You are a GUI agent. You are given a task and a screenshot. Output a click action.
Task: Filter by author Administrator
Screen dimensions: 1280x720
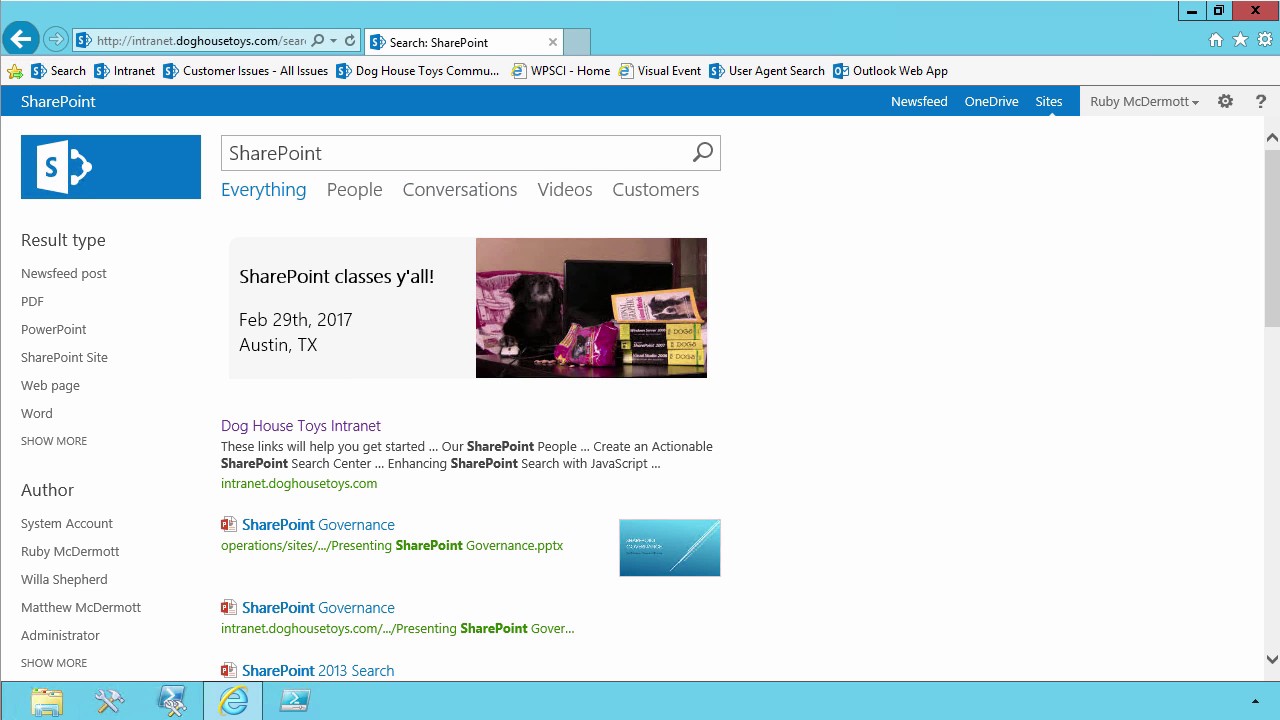(x=60, y=635)
